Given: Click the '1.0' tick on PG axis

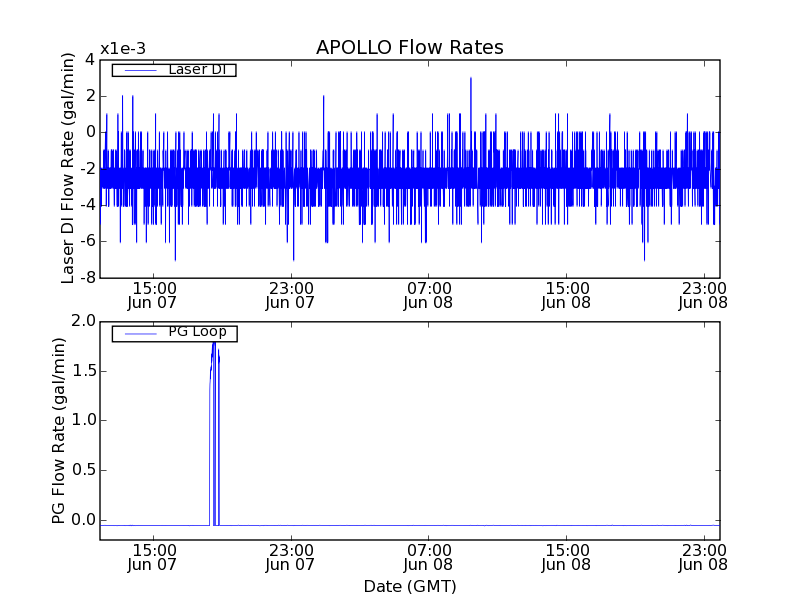Looking at the screenshot, I should (84, 420).
